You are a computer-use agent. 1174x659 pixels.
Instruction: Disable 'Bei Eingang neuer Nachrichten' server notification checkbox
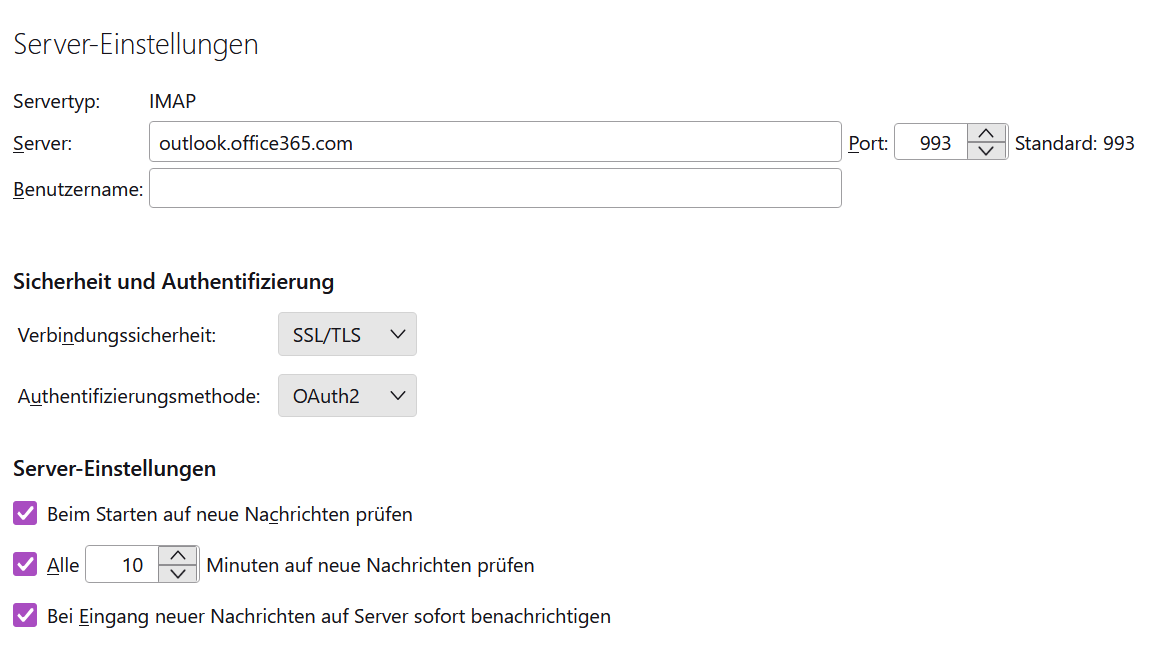coord(25,616)
